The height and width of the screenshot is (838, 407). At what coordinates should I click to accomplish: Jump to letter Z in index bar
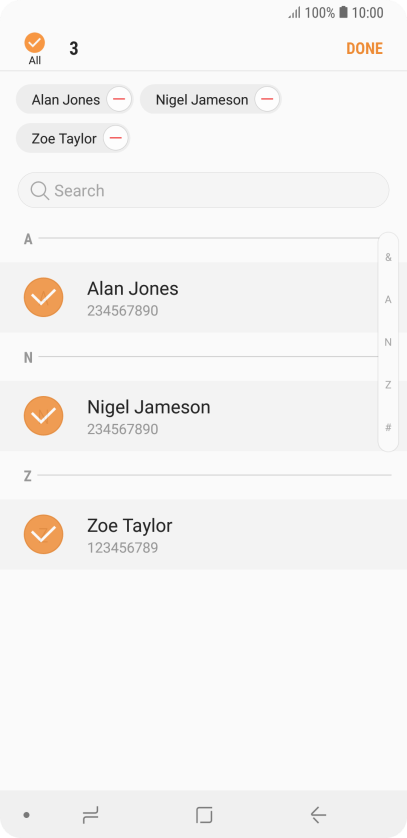coord(388,385)
